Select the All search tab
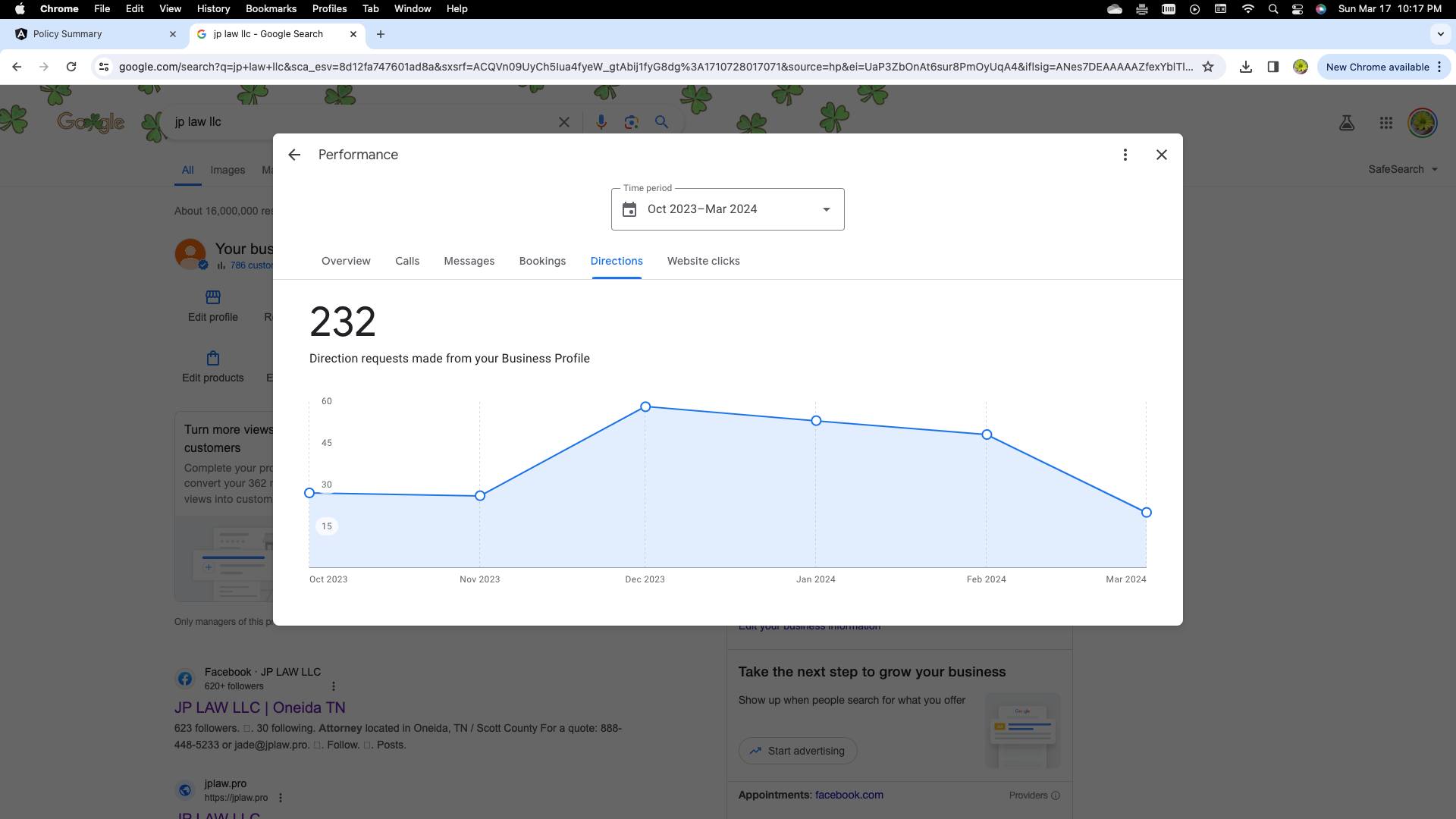This screenshot has width=1456, height=819. coord(187,170)
